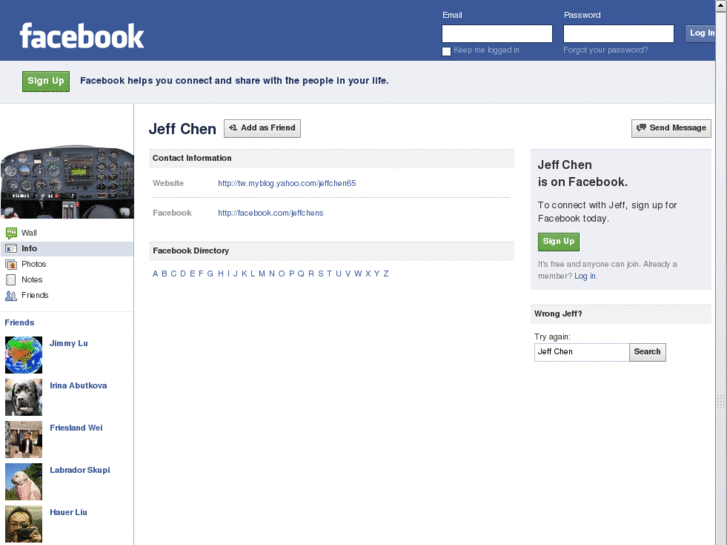Click the Forgot your password link
Viewport: 727px width, 545px height.
[606, 50]
